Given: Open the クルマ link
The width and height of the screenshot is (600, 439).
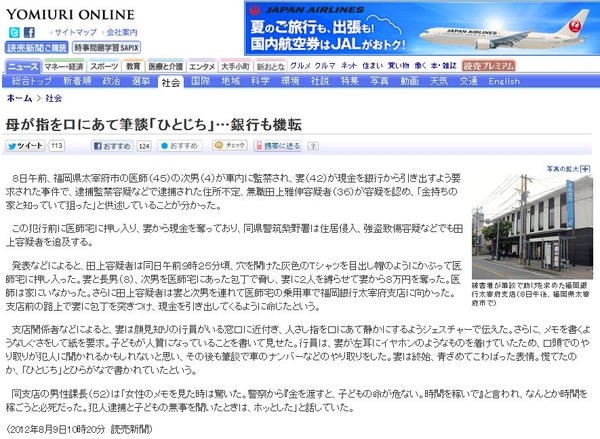Looking at the screenshot, I should 325,66.
